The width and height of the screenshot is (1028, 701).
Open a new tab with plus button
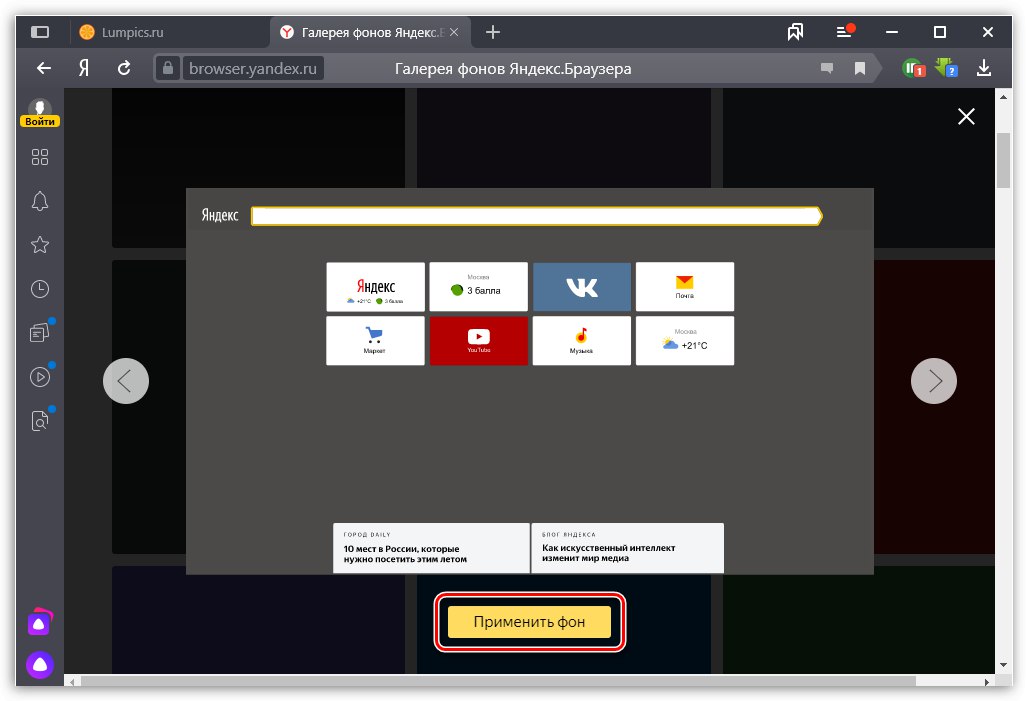tap(493, 32)
